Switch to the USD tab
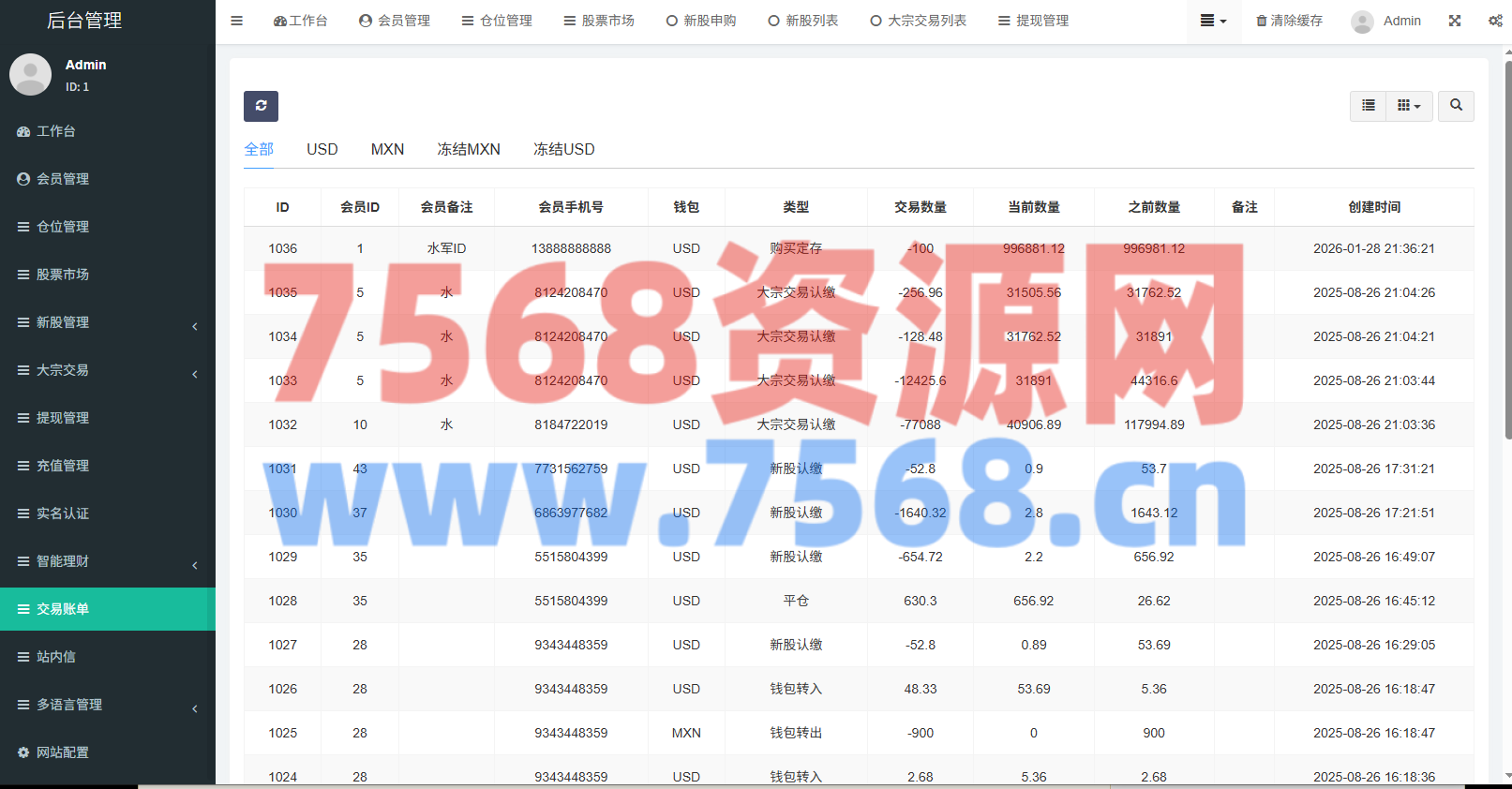Image resolution: width=1512 pixels, height=789 pixels. 322,149
